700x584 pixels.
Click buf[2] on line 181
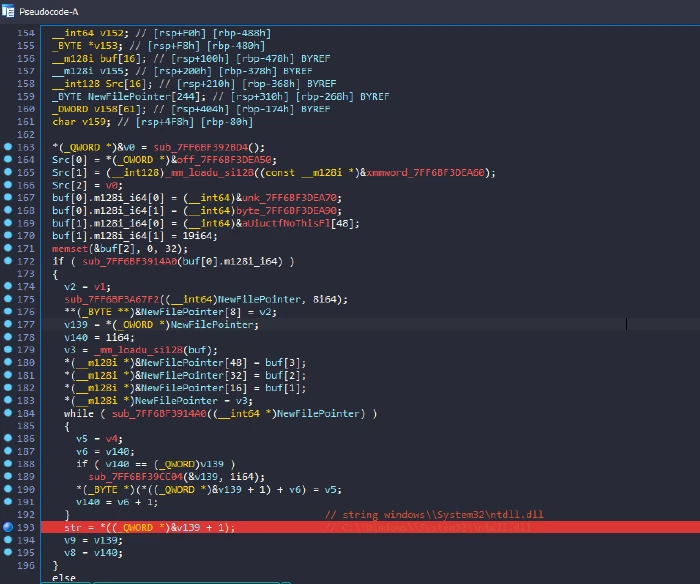(x=283, y=375)
